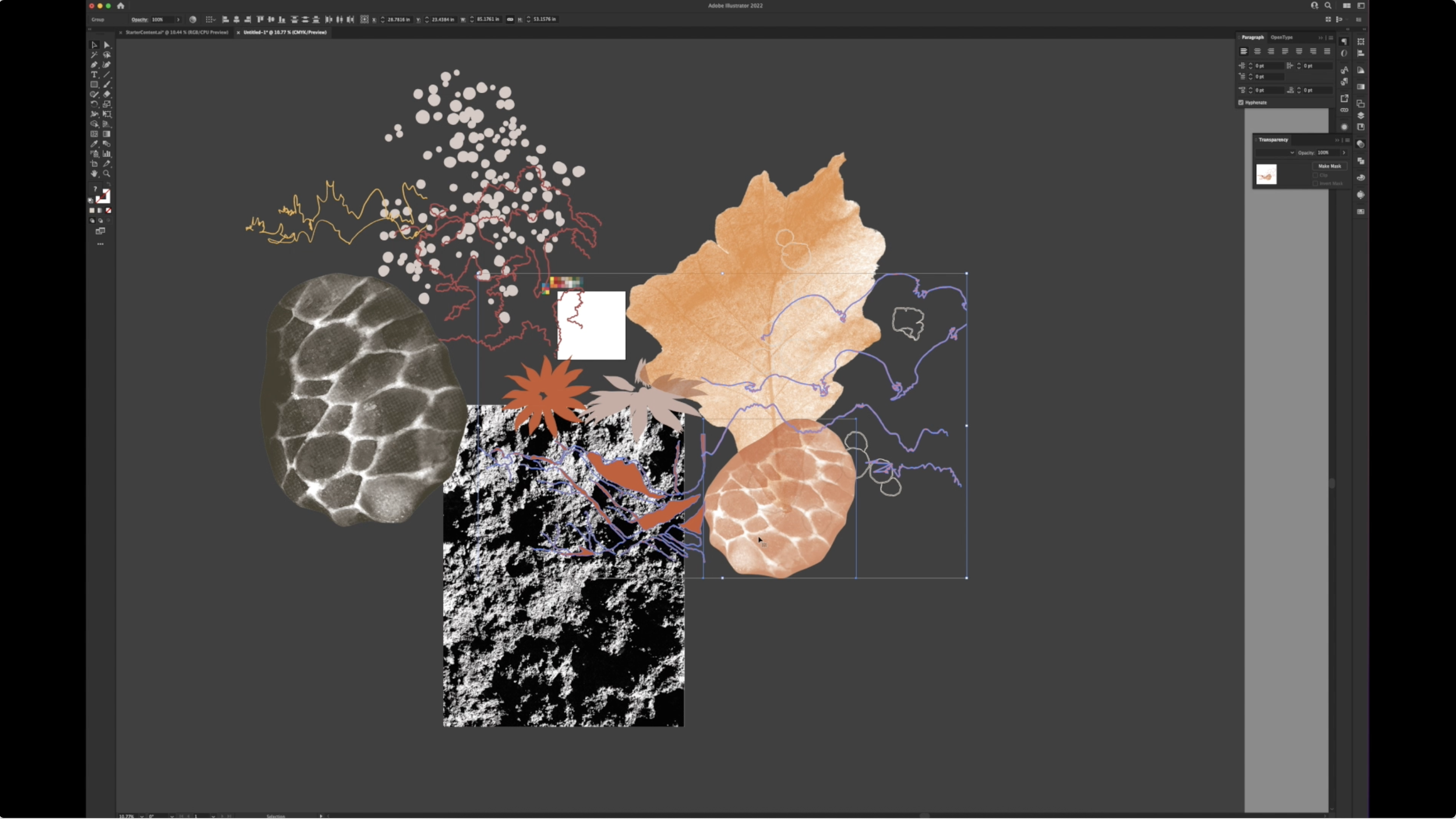1456x819 pixels.
Task: Select the Curvature tool
Action: 107,65
